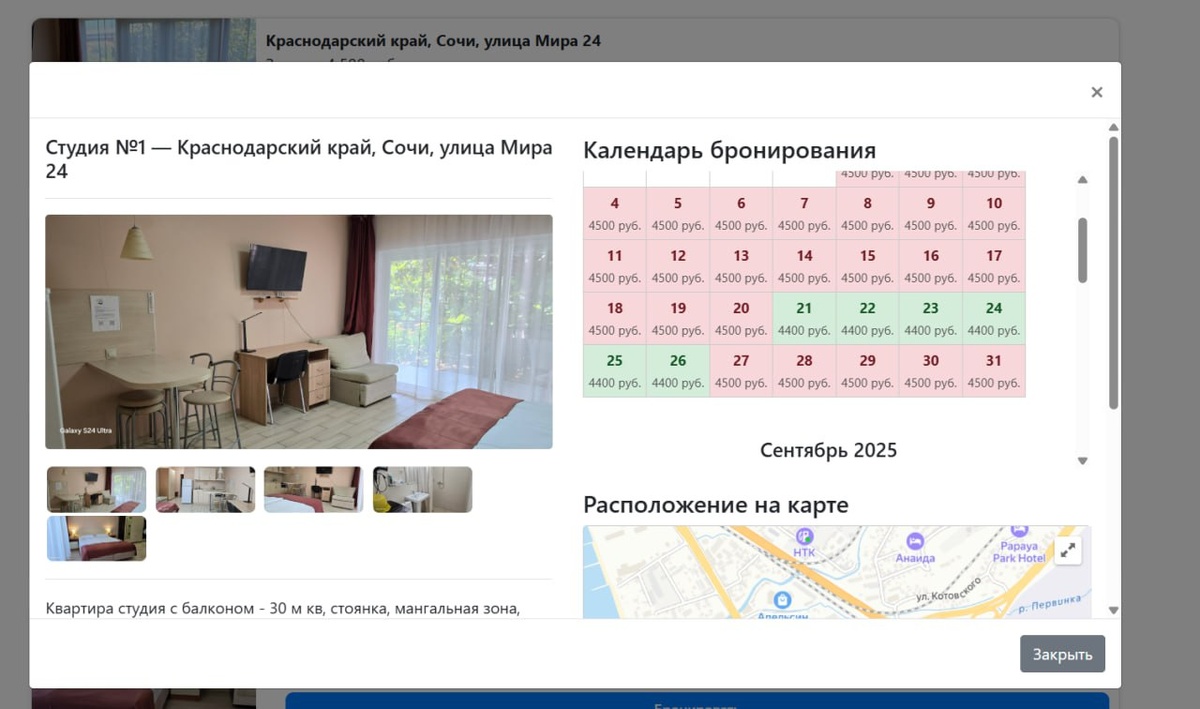
Task: Click the р. Первинка river label on the map
Action: (x=1049, y=603)
